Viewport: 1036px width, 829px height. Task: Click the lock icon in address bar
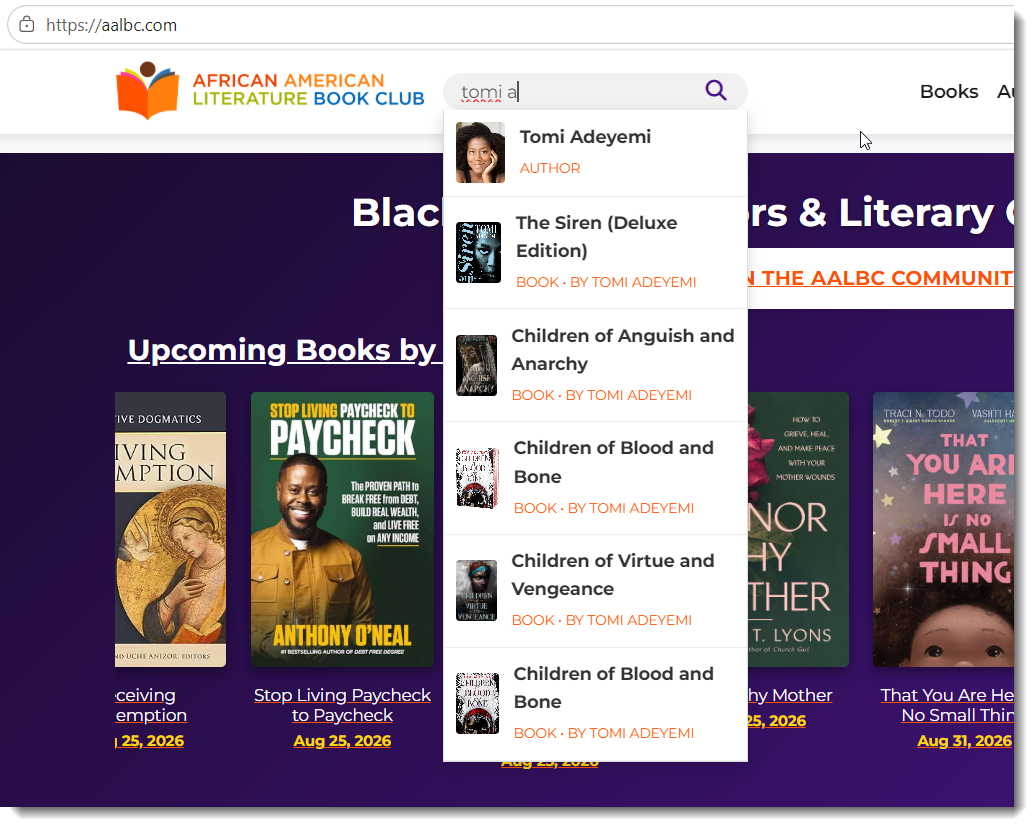point(26,25)
